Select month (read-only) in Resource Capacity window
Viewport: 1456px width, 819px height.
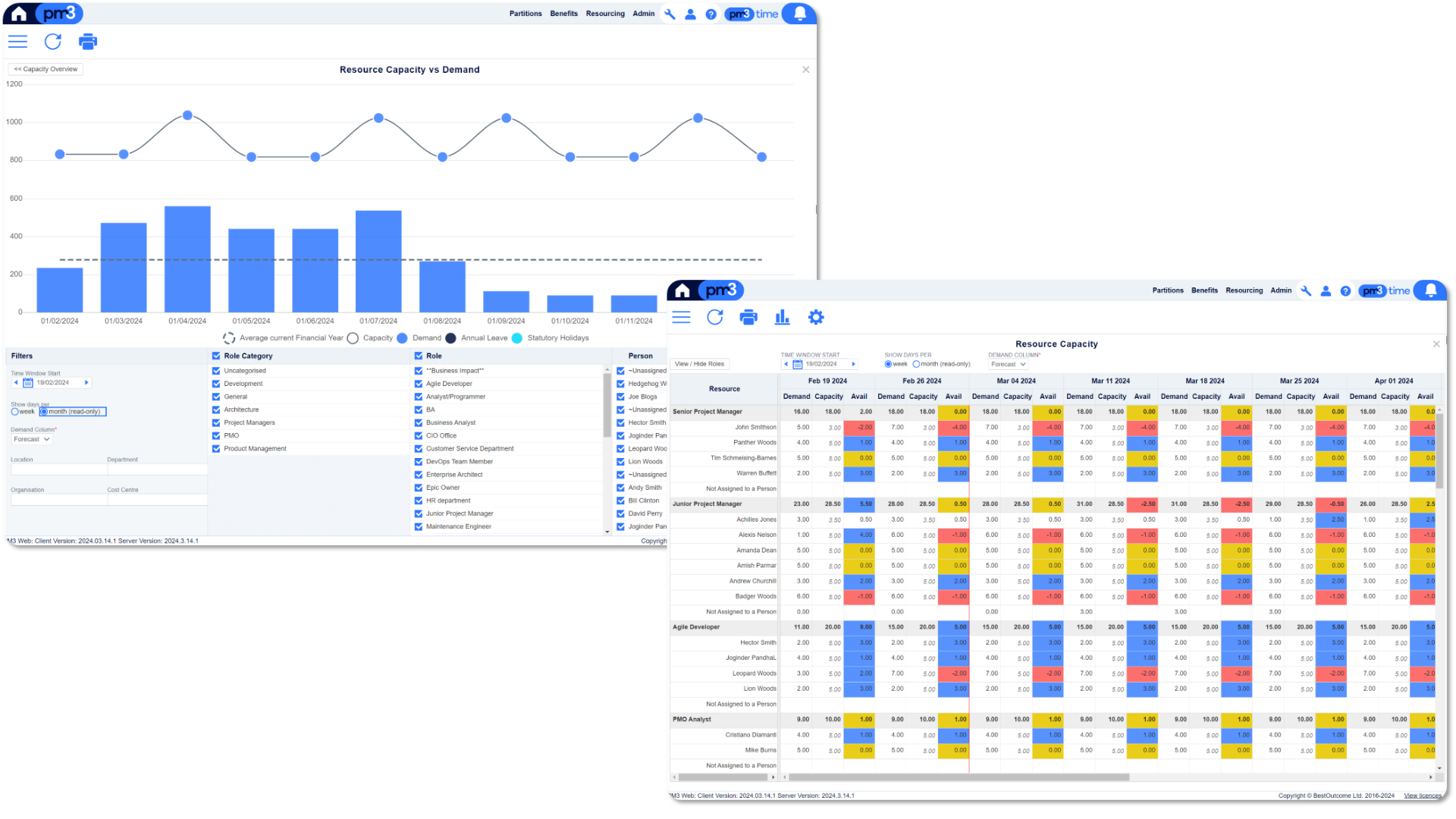(916, 364)
